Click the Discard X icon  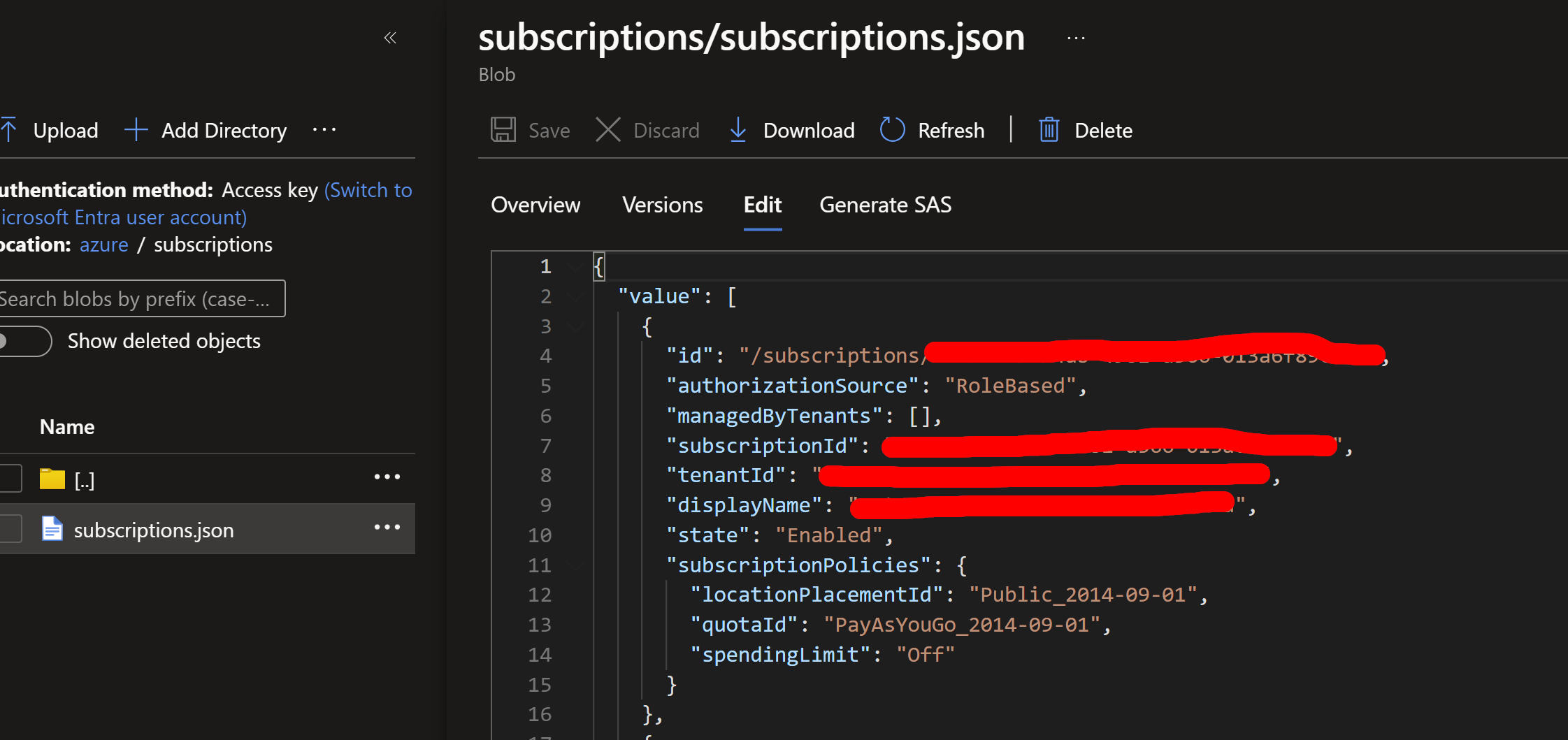click(607, 130)
